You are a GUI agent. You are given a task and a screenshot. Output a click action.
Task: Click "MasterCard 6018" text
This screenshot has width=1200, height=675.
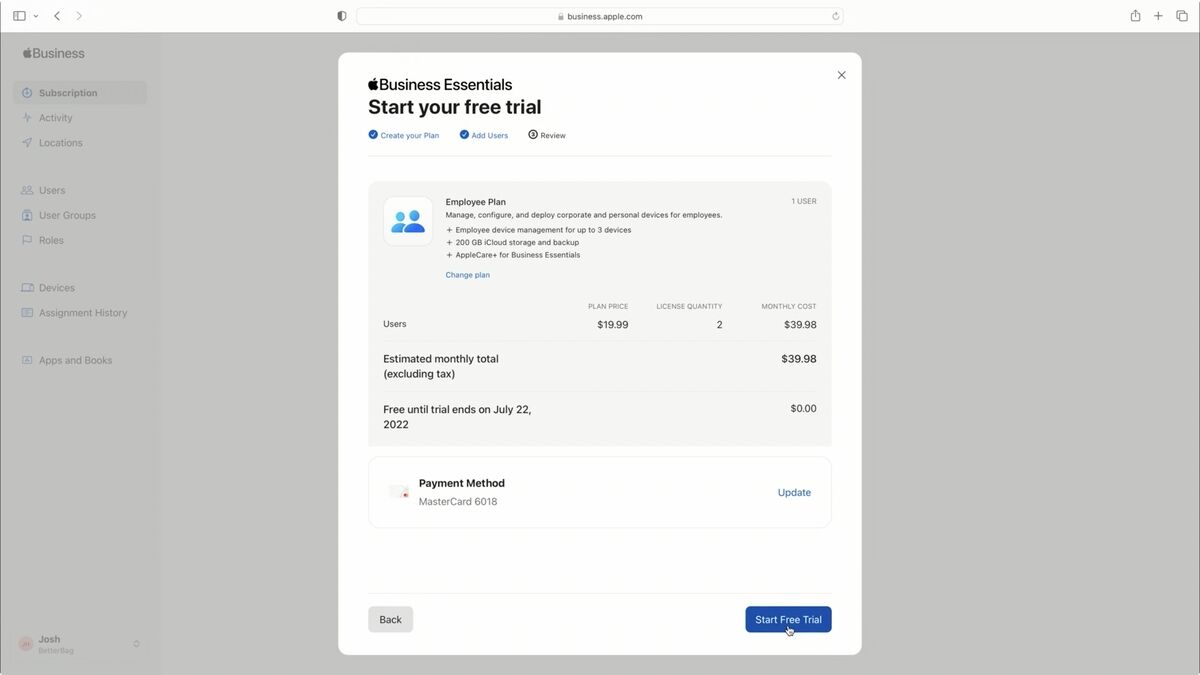pyautogui.click(x=458, y=502)
